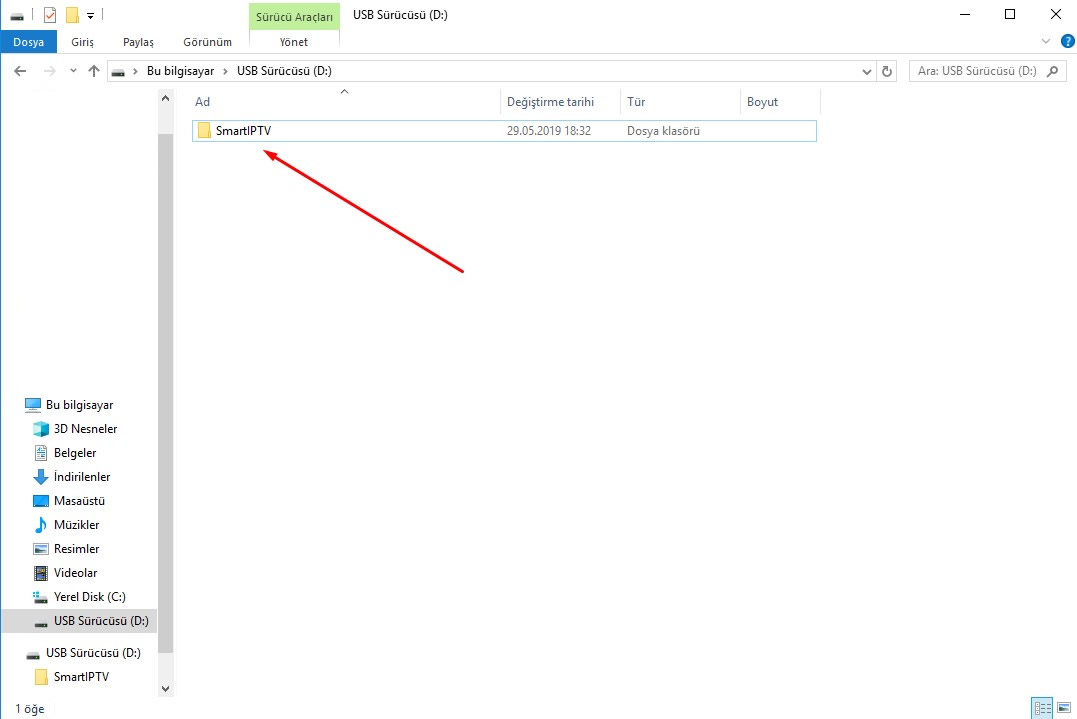Click the İndirilenler download arrow icon
This screenshot has width=1077, height=719.
click(x=41, y=477)
